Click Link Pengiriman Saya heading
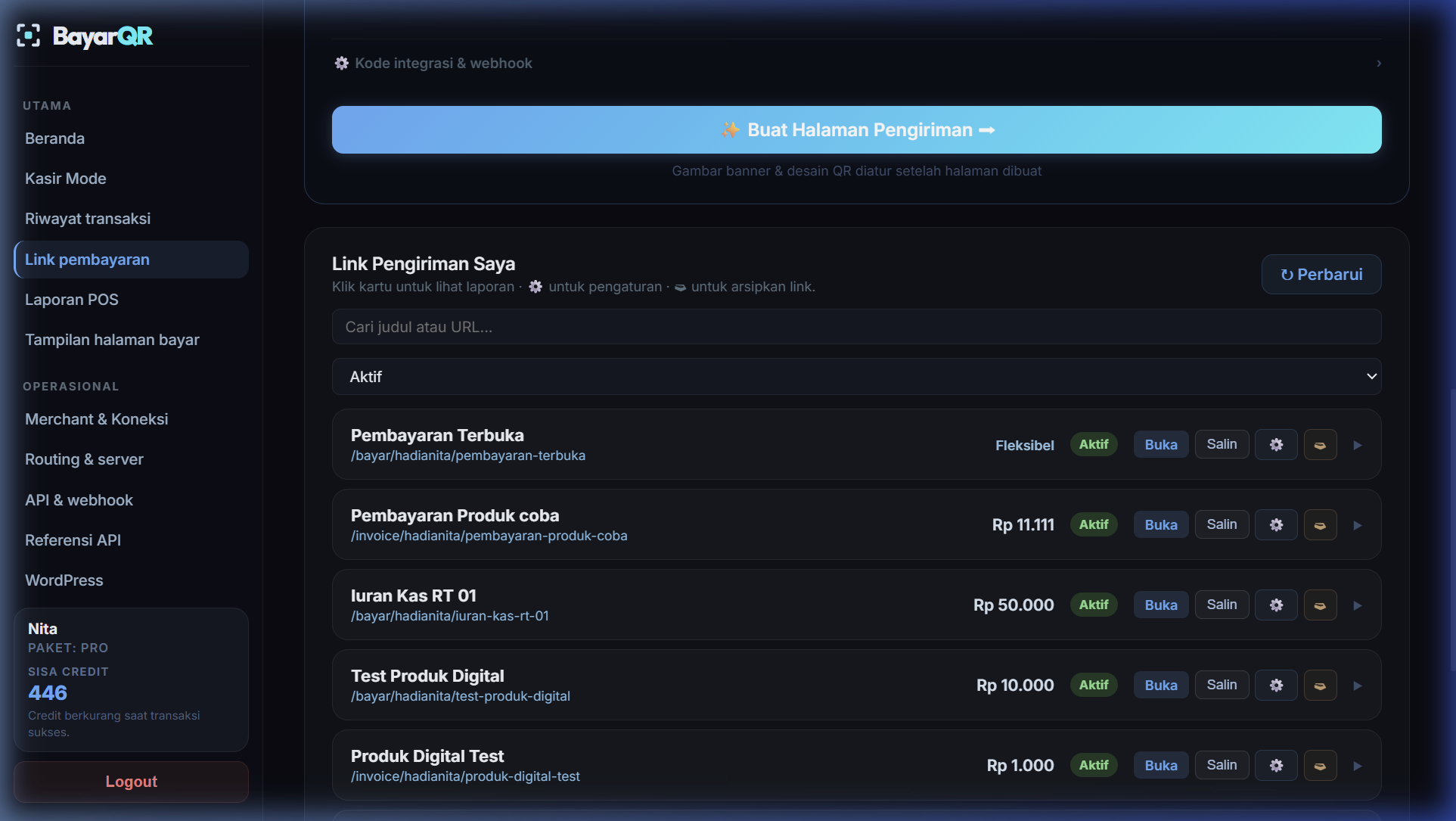 [424, 264]
